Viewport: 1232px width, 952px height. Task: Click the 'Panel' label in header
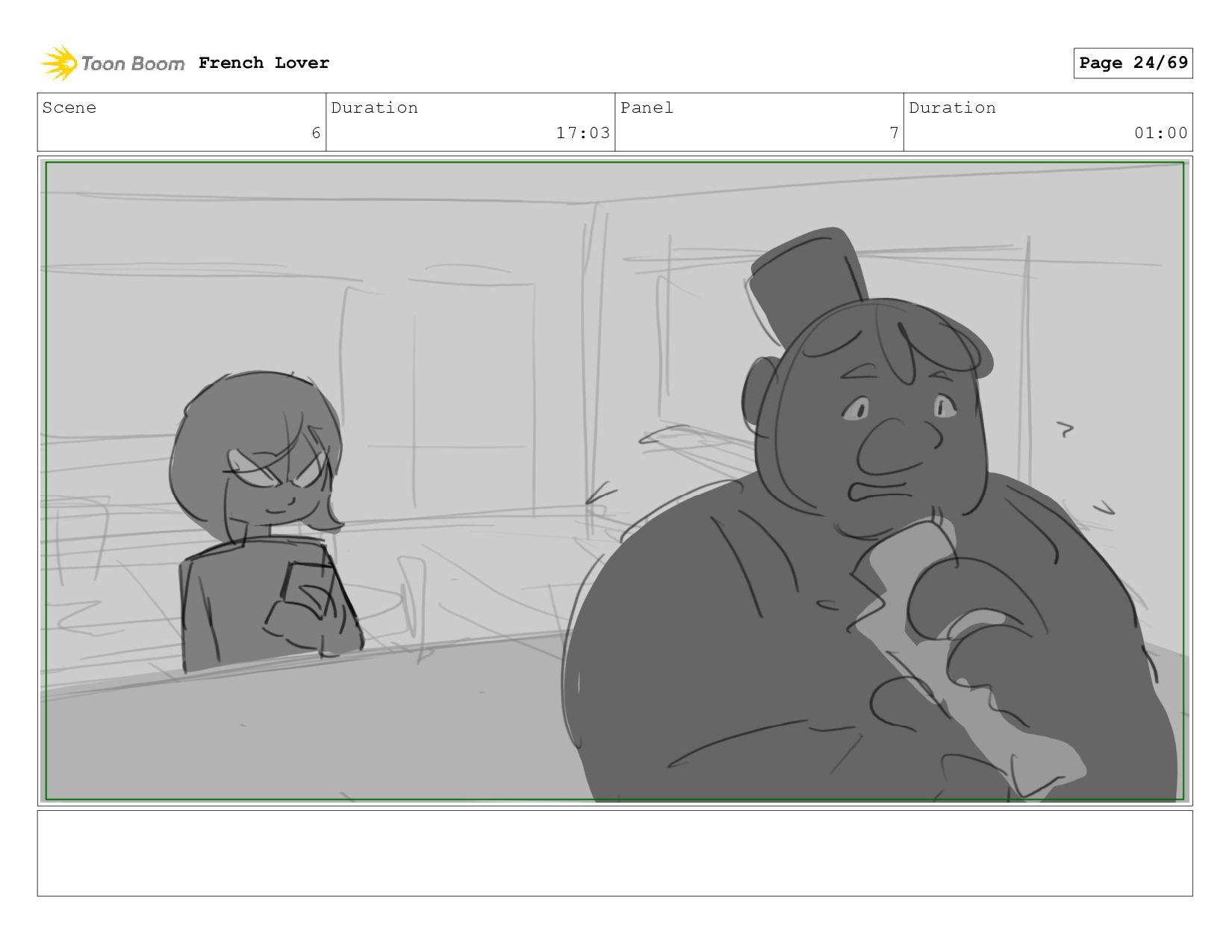click(647, 108)
